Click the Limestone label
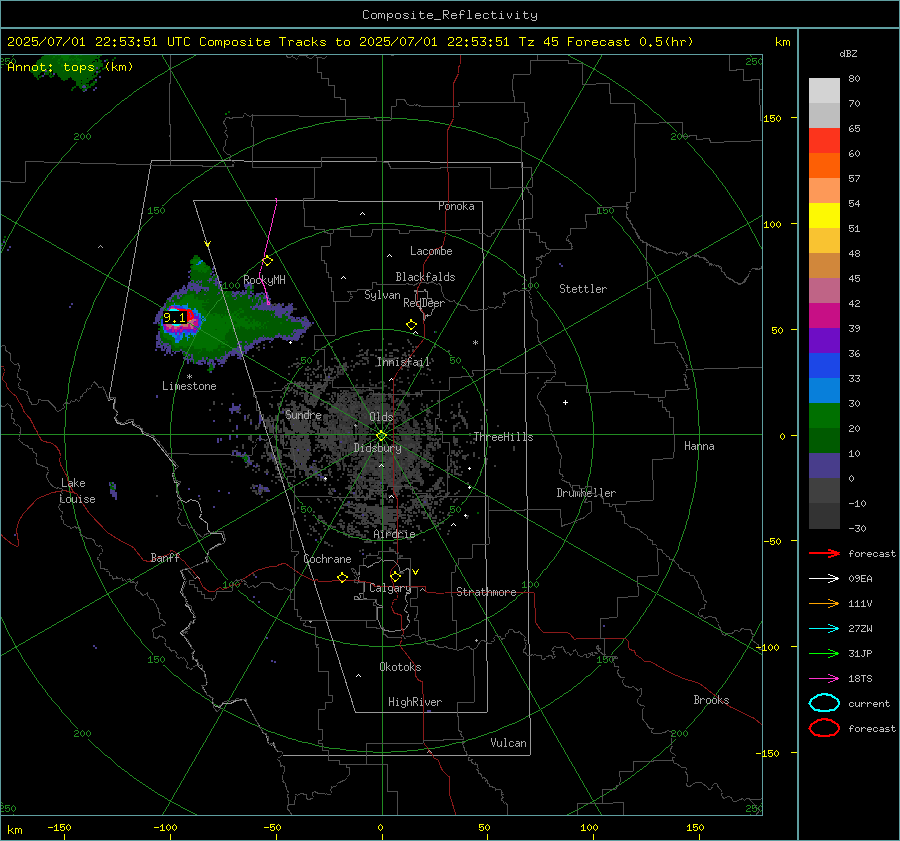Image resolution: width=900 pixels, height=841 pixels. tap(189, 386)
